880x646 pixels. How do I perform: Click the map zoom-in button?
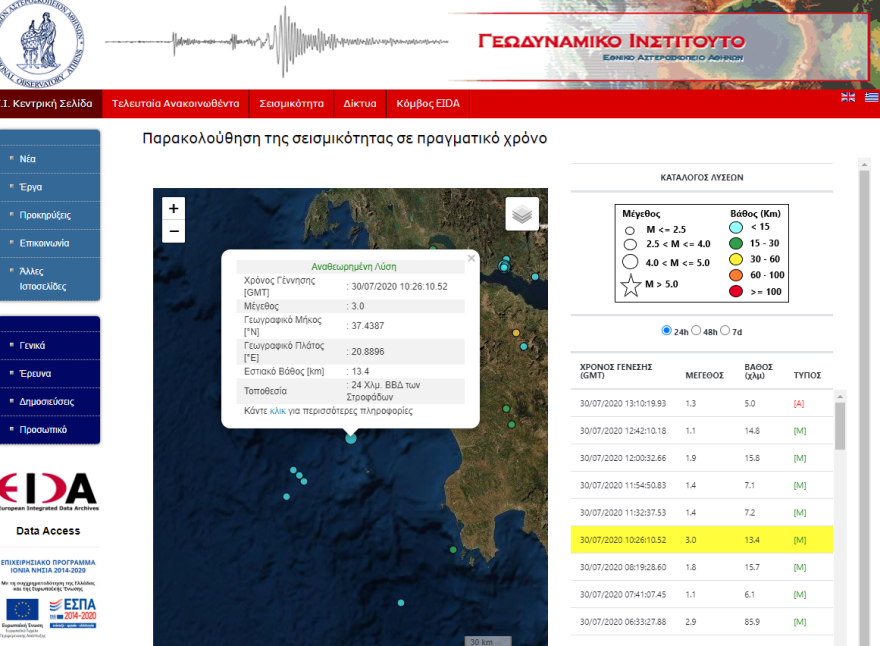173,208
